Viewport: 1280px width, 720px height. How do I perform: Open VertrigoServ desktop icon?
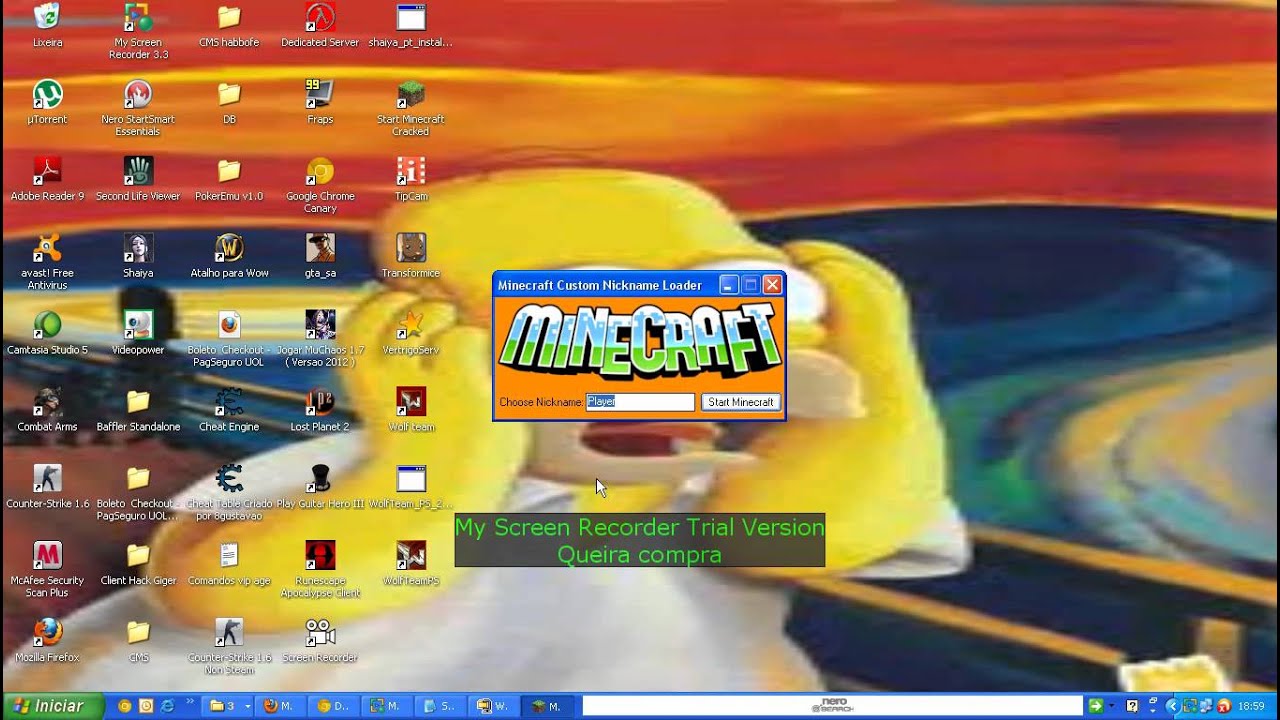pyautogui.click(x=410, y=334)
